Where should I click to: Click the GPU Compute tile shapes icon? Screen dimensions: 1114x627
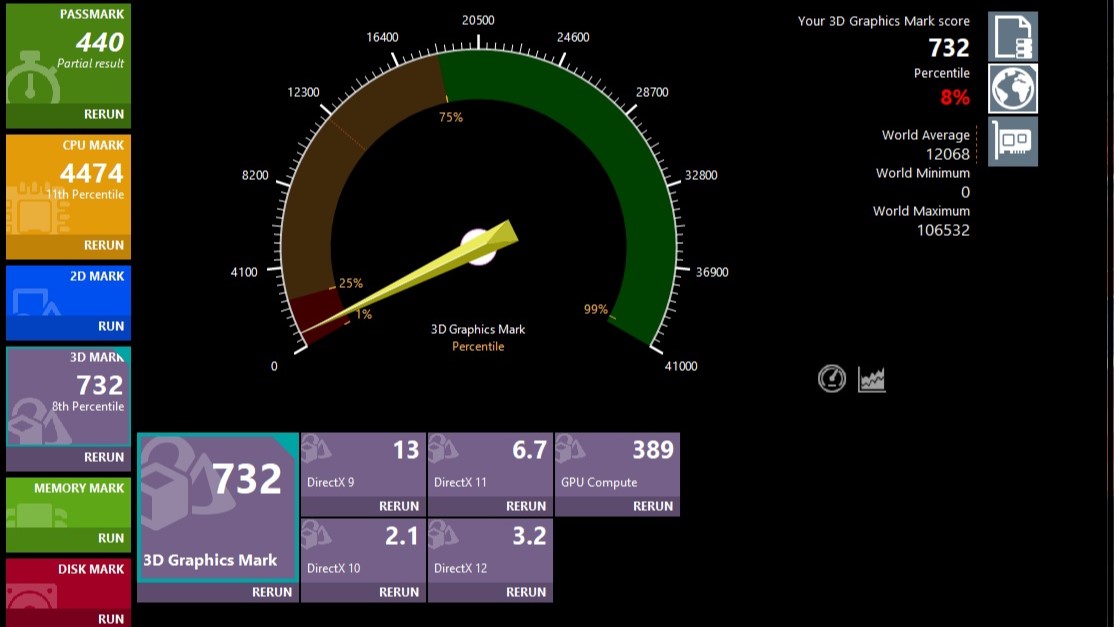click(x=570, y=449)
